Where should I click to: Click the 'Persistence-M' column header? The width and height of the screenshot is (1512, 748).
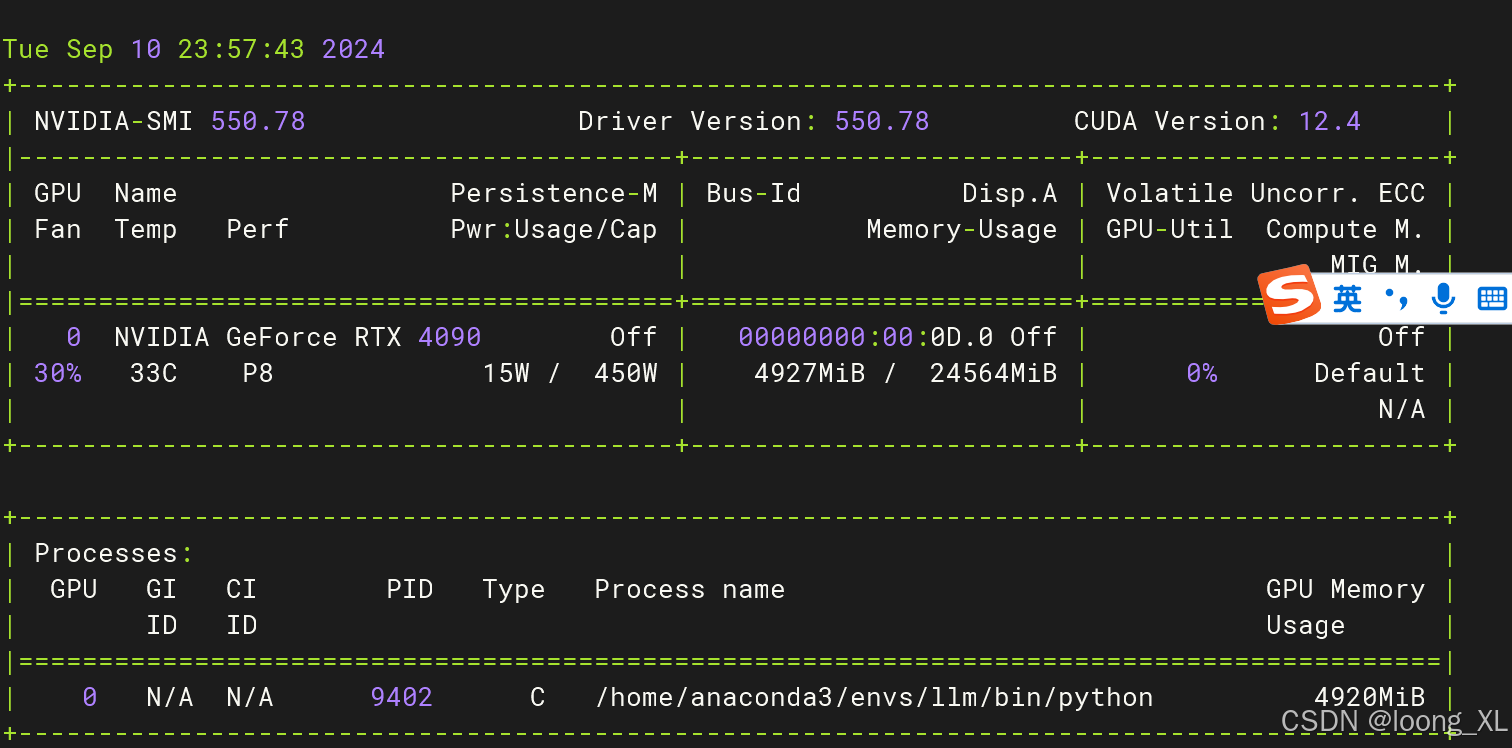tap(554, 193)
